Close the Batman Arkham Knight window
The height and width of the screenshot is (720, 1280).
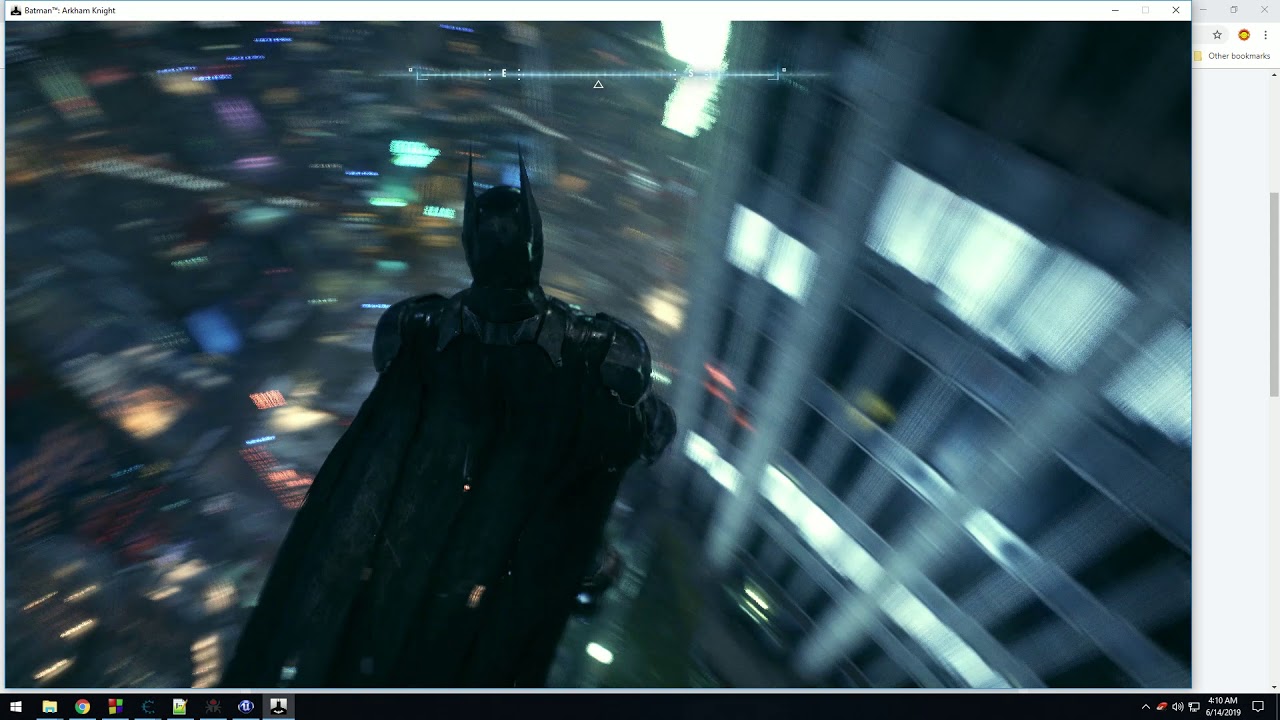[1176, 10]
